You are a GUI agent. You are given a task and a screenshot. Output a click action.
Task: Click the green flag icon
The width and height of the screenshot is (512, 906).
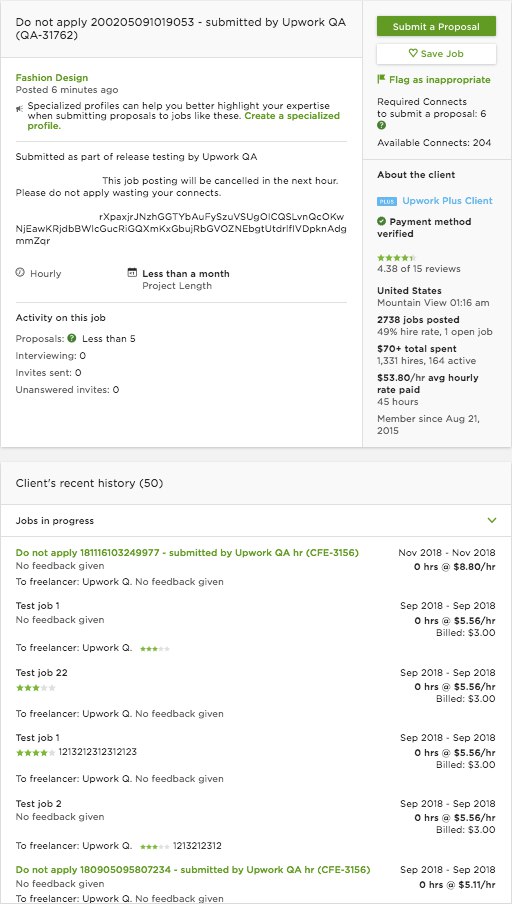pyautogui.click(x=381, y=79)
